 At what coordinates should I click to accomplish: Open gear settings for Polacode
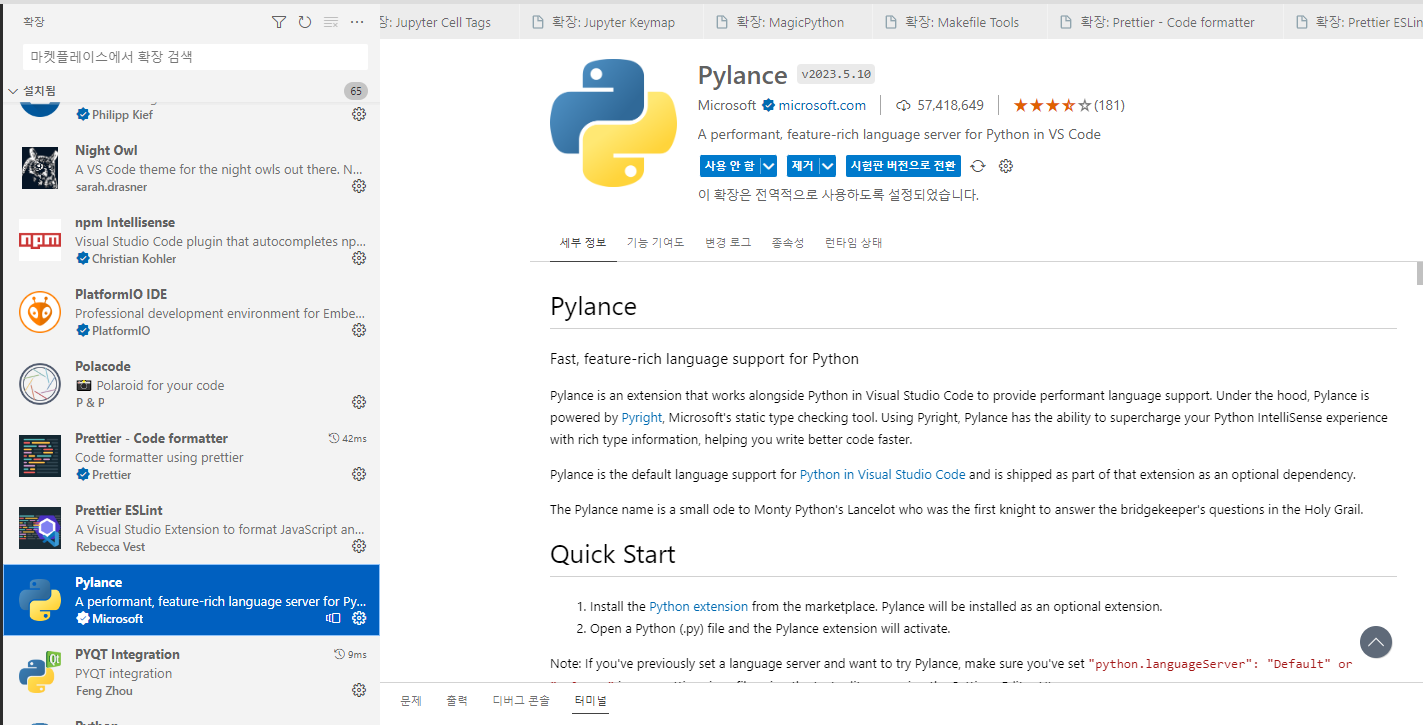tap(359, 402)
